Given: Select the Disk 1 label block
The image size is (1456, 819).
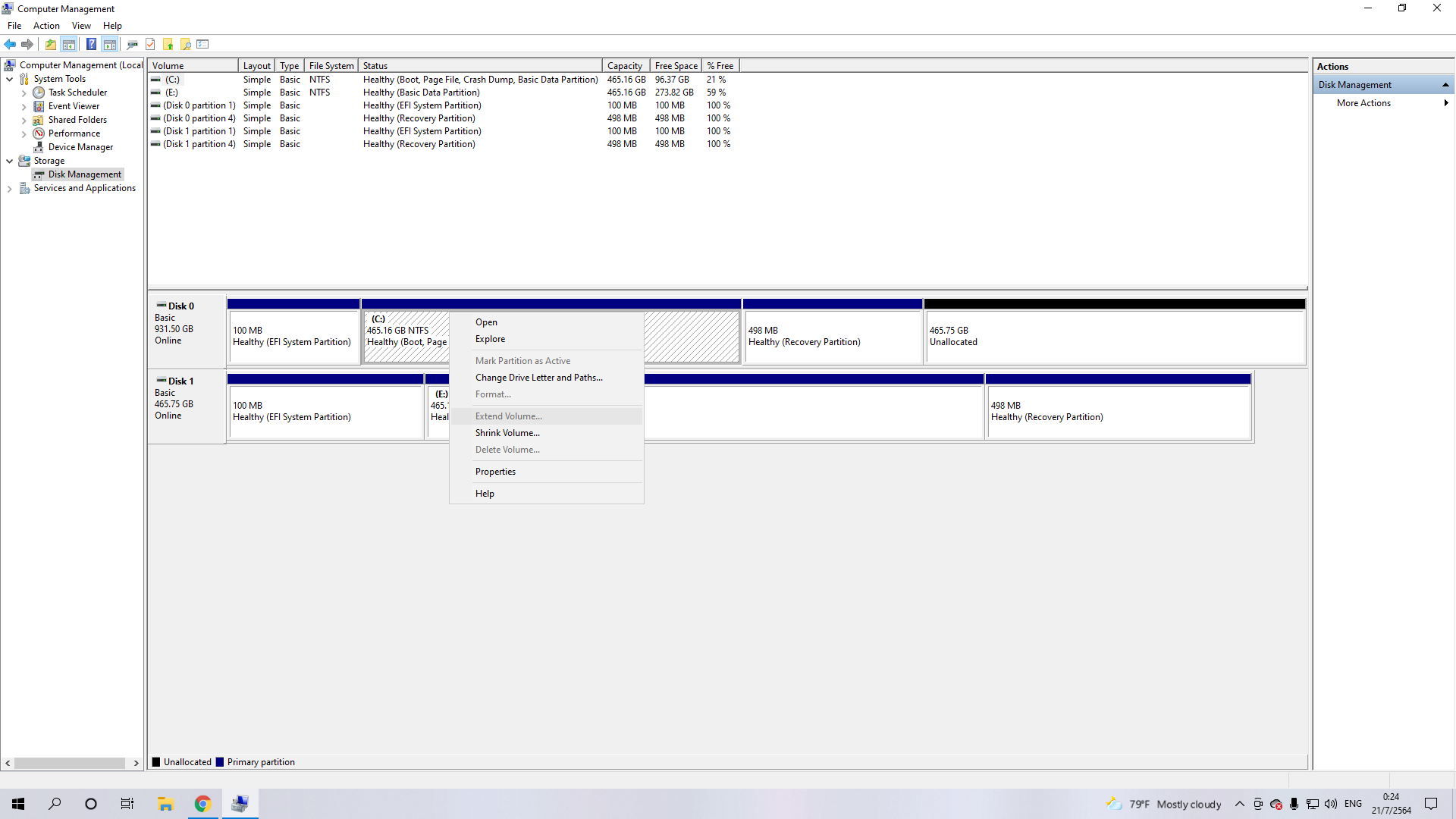Looking at the screenshot, I should (187, 406).
